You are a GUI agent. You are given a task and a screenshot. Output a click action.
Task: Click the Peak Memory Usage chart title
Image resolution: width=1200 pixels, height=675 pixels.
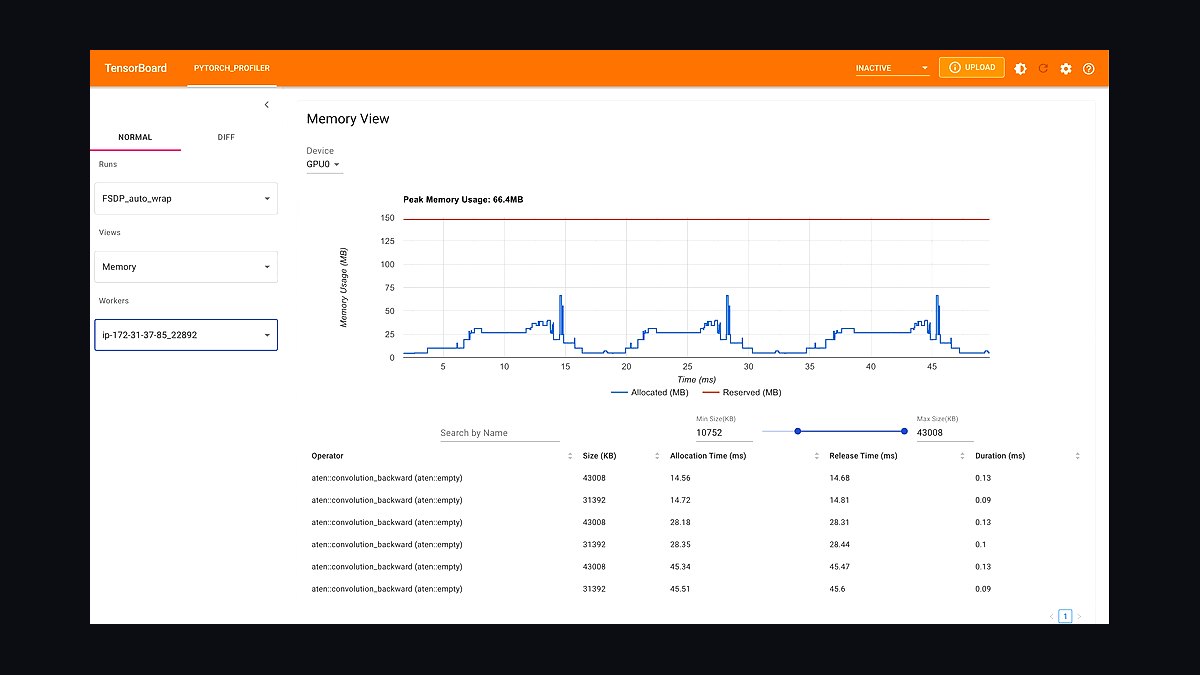463,200
